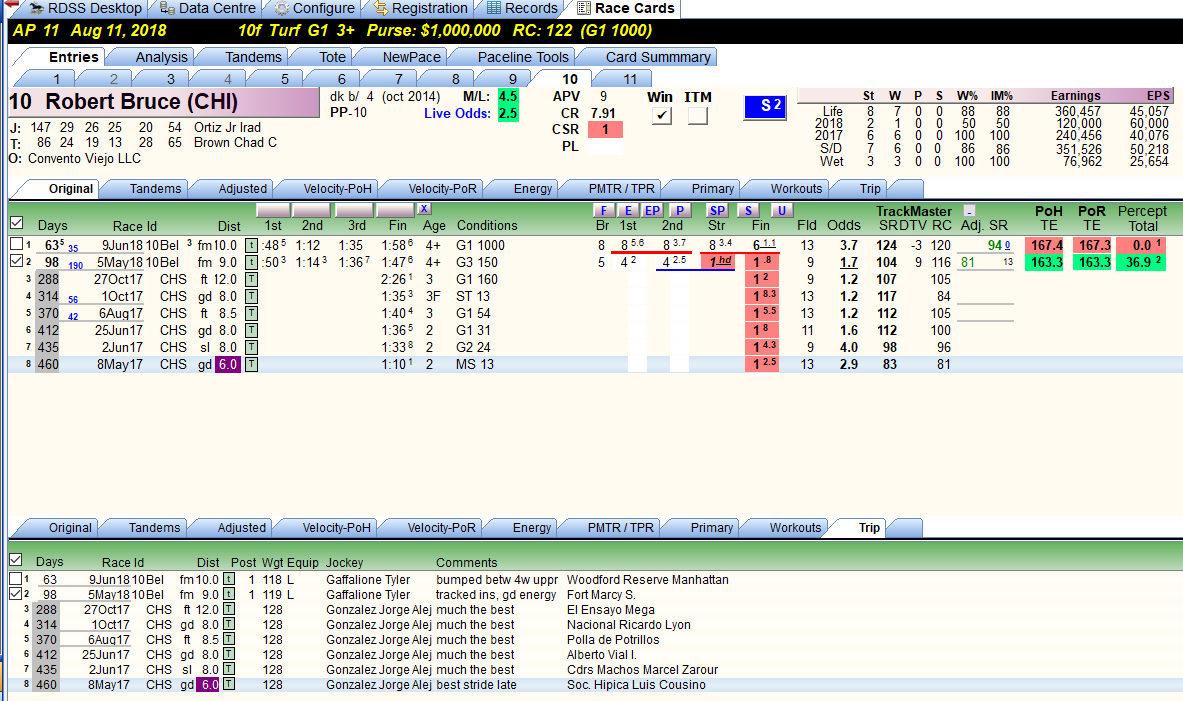Click the red CSR value box
Viewport: 1183px width, 701px height.
[x=605, y=130]
